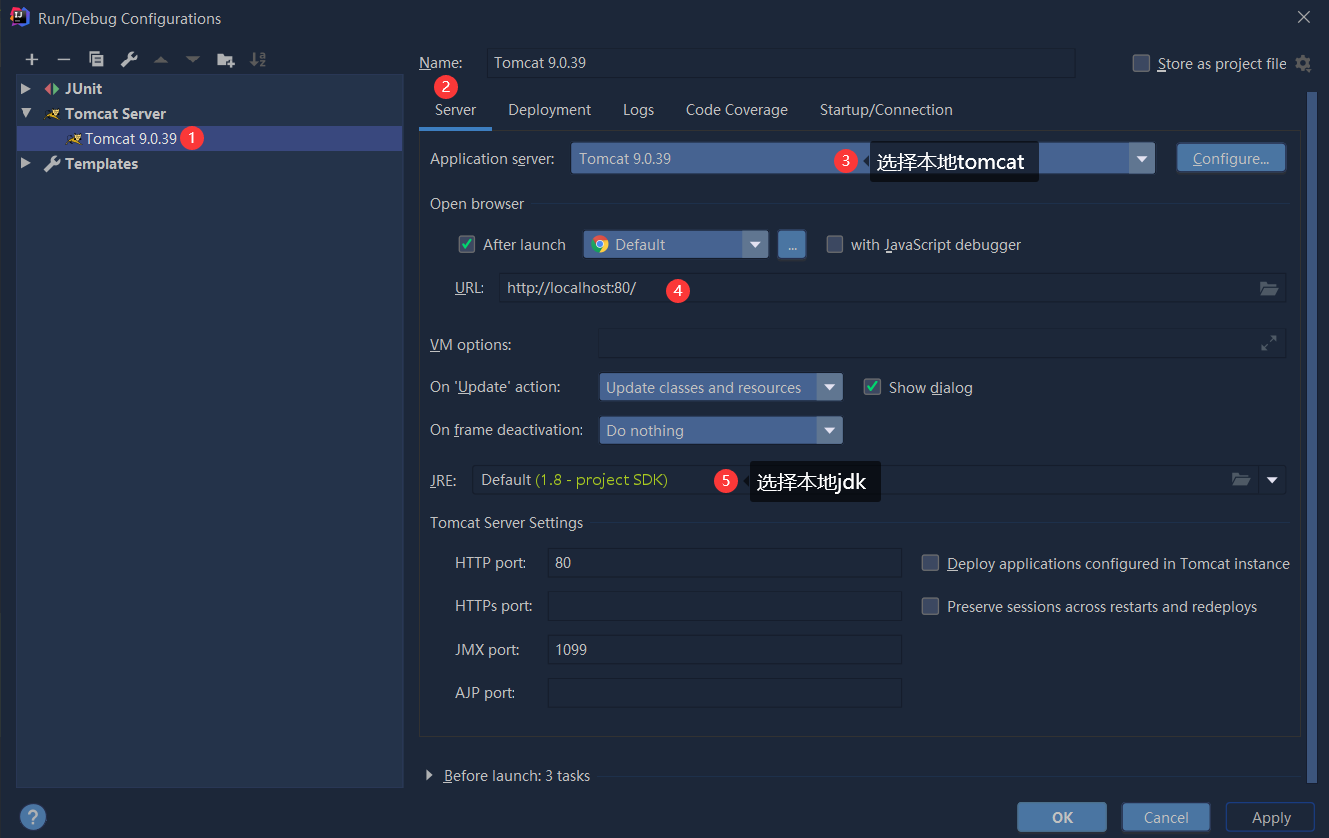
Task: Click HTTP port input field
Action: pos(725,563)
